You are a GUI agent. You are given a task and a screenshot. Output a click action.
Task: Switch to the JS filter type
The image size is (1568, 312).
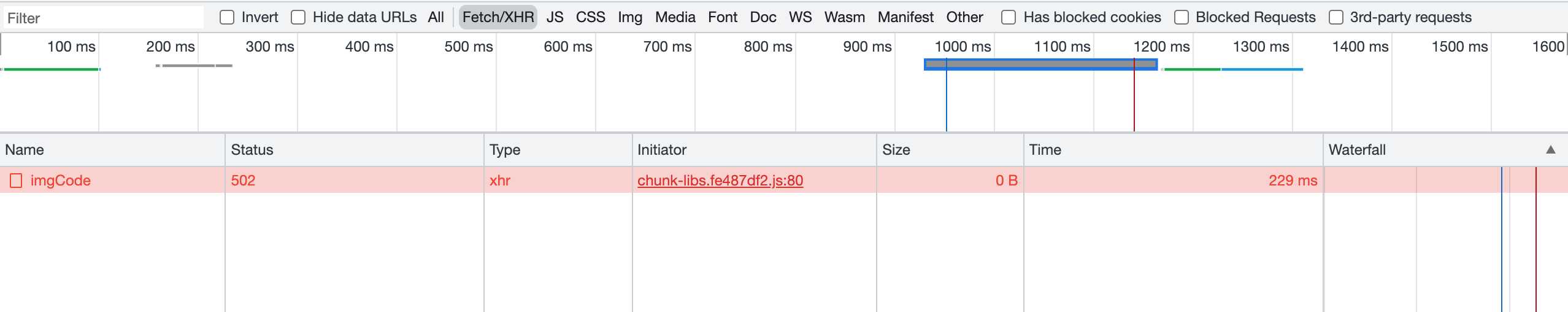[x=555, y=17]
